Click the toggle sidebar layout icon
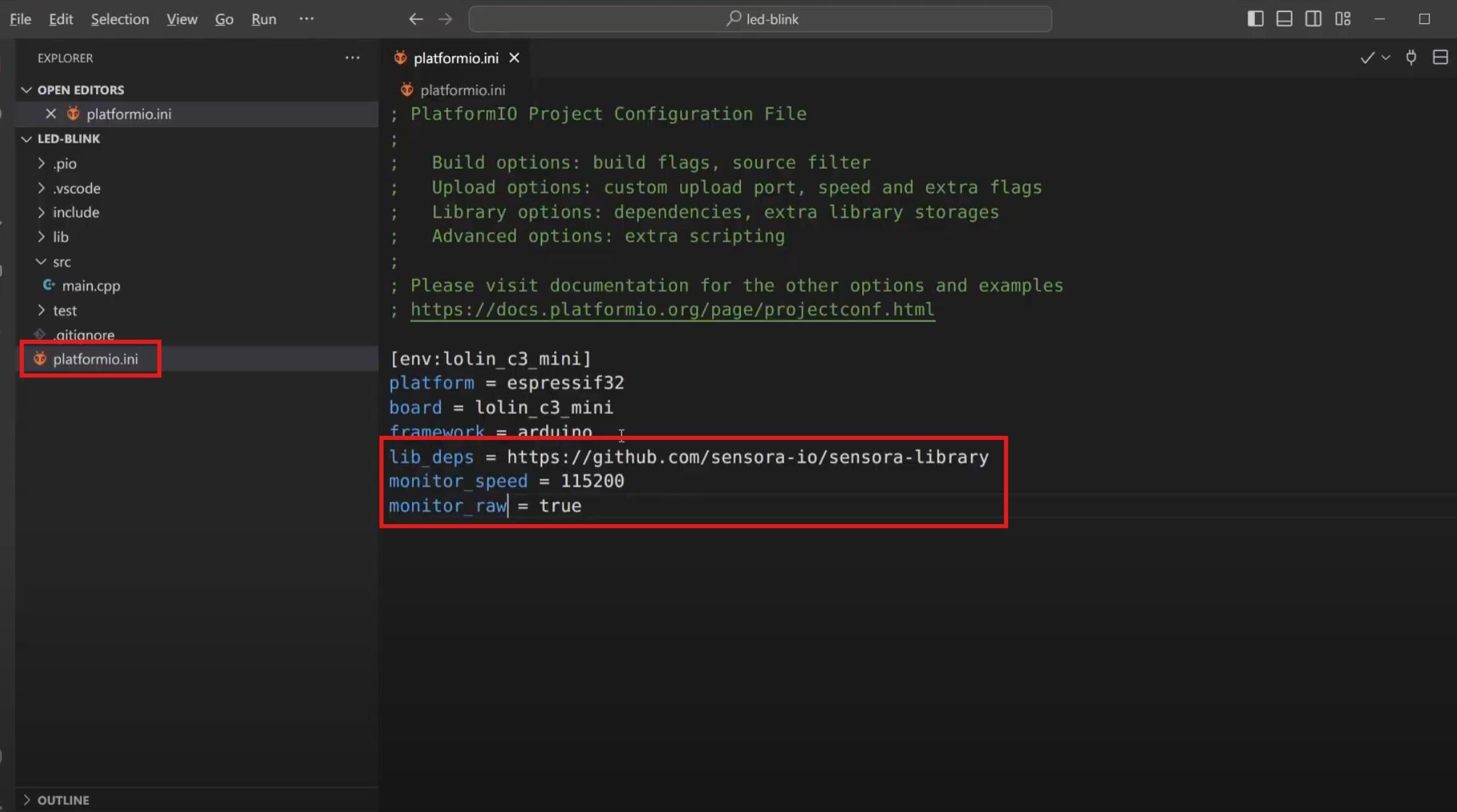1457x812 pixels. tap(1257, 18)
